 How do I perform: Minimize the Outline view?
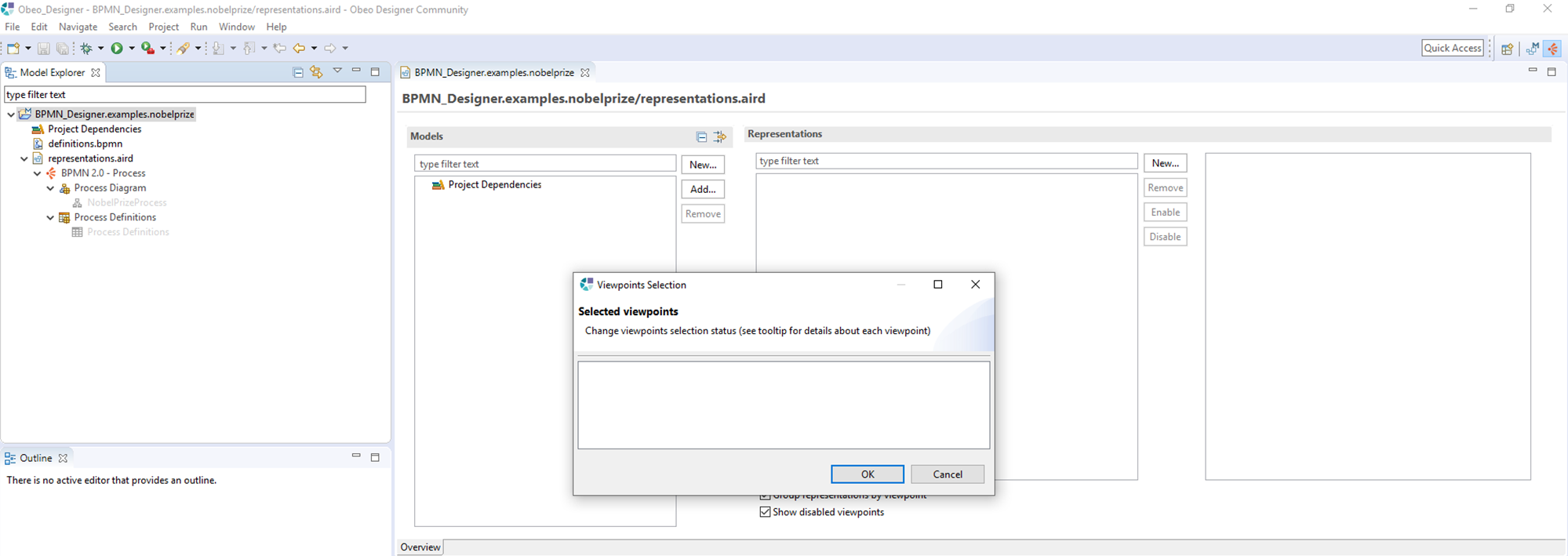click(356, 456)
